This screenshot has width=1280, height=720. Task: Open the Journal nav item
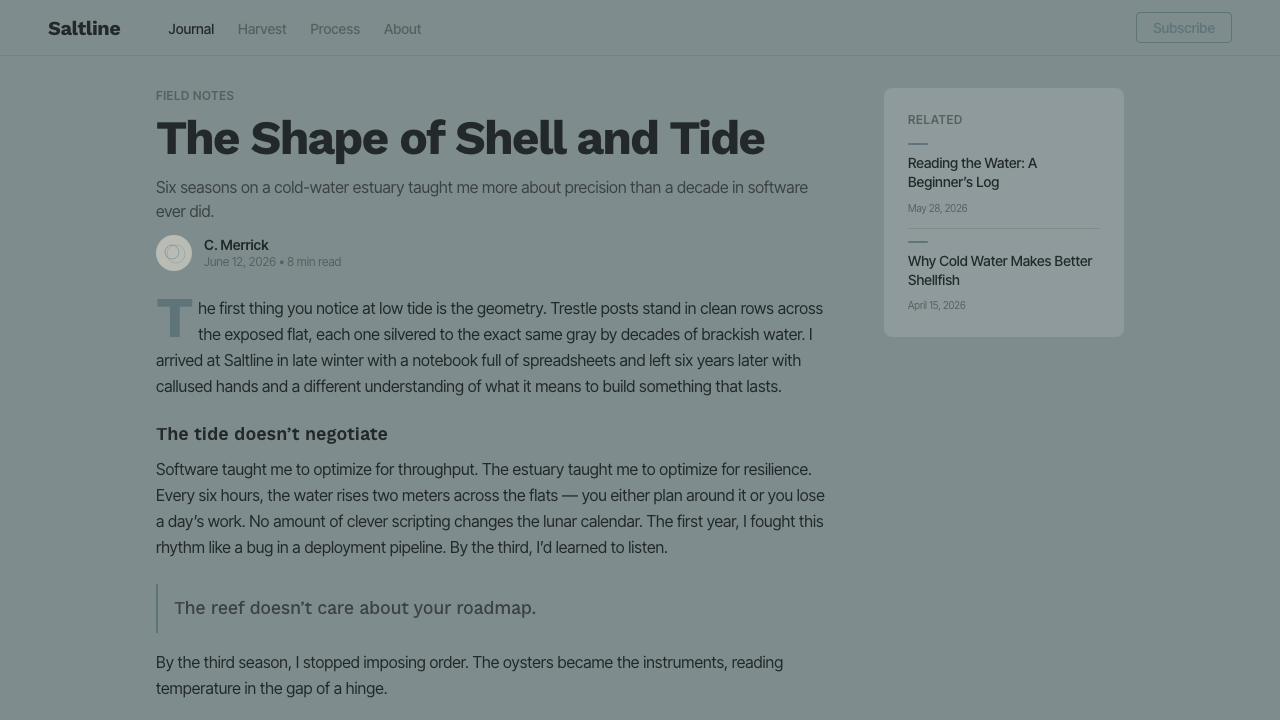tap(191, 29)
